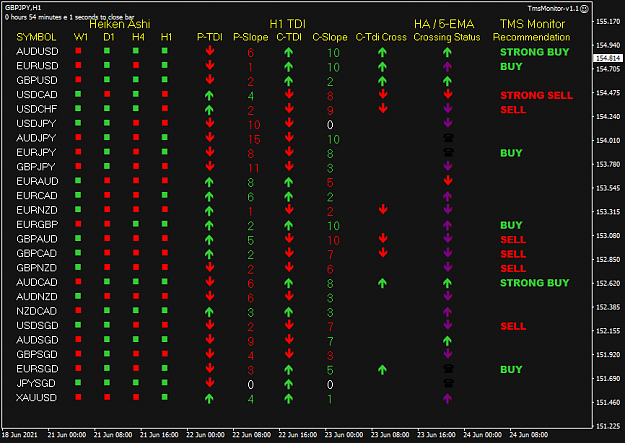Click AUDSGD green HA/5-EMA up arrow

click(x=447, y=341)
